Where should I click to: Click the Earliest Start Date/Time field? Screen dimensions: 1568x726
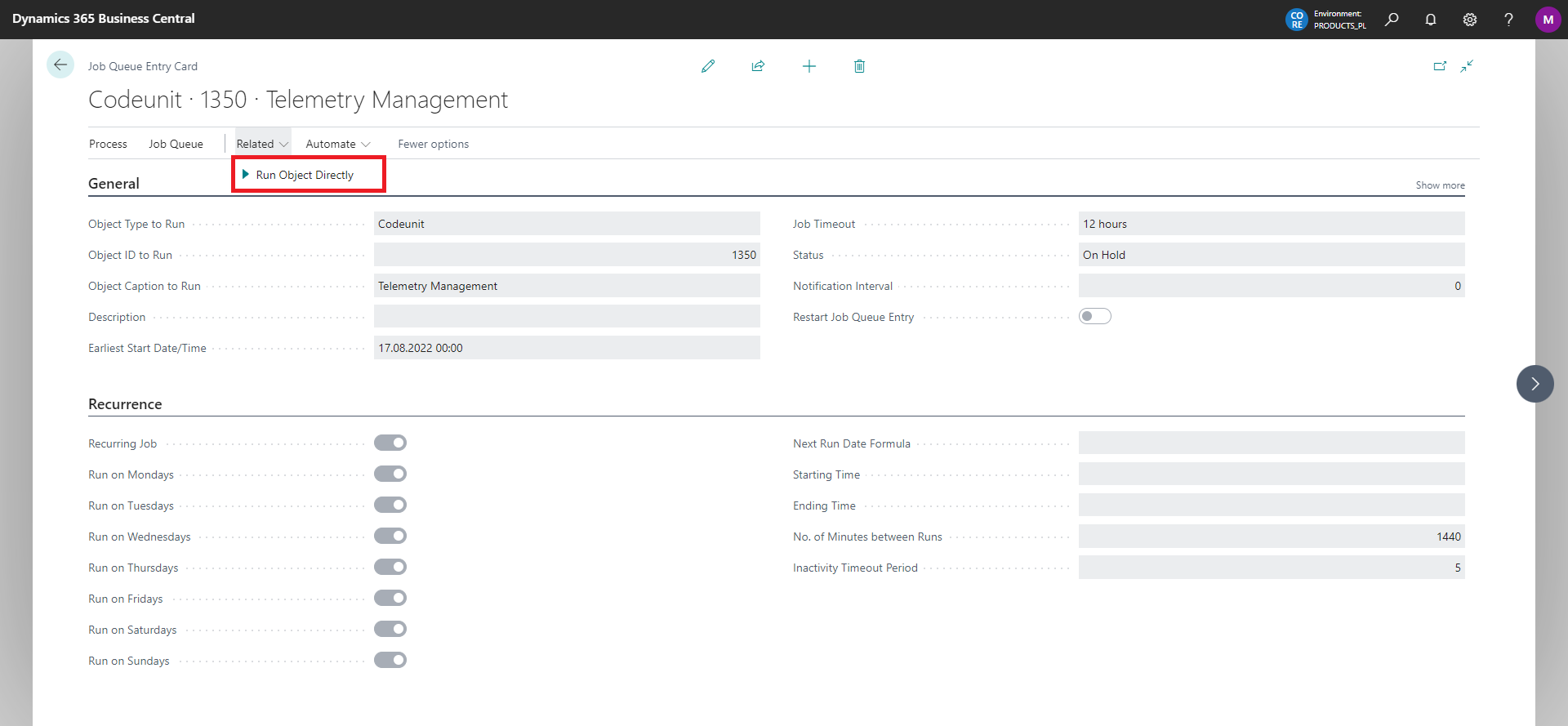[567, 348]
